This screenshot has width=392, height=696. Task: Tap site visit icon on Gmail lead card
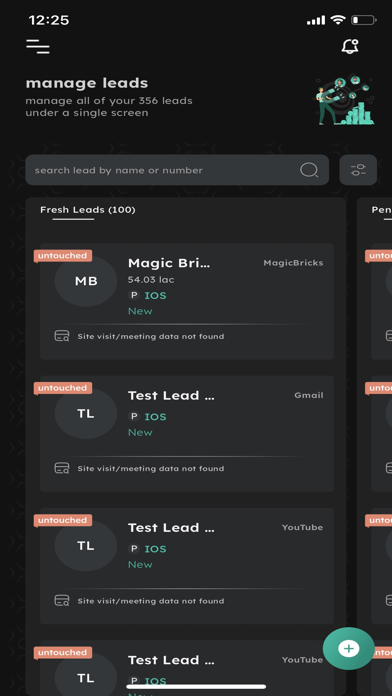pos(62,468)
